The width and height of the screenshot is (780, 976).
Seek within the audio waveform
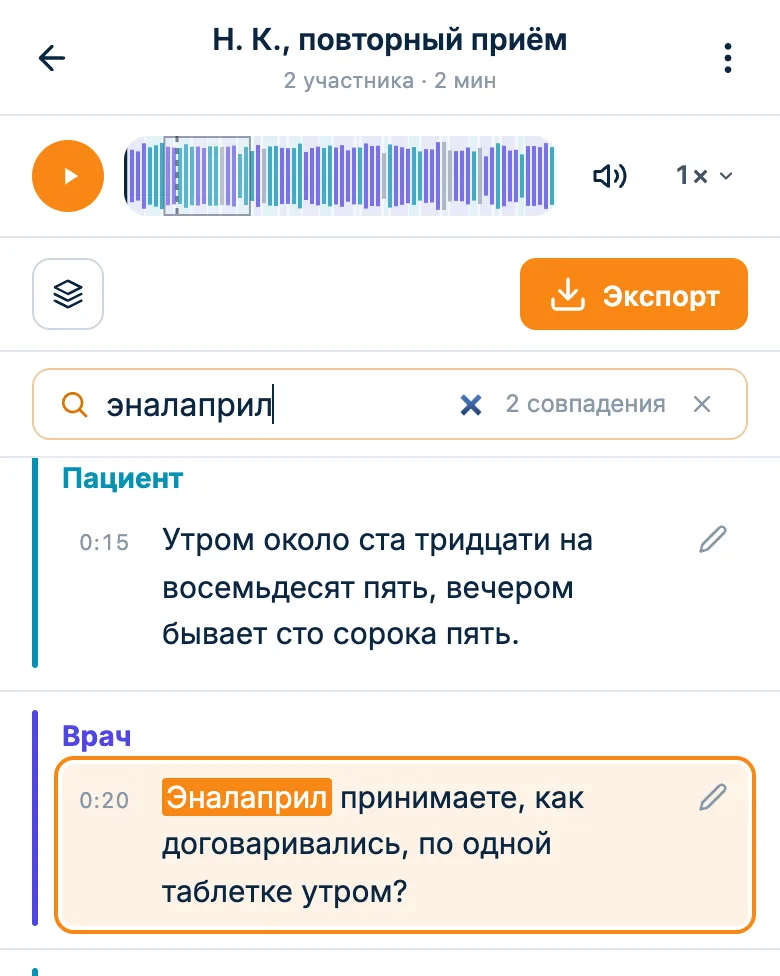340,176
